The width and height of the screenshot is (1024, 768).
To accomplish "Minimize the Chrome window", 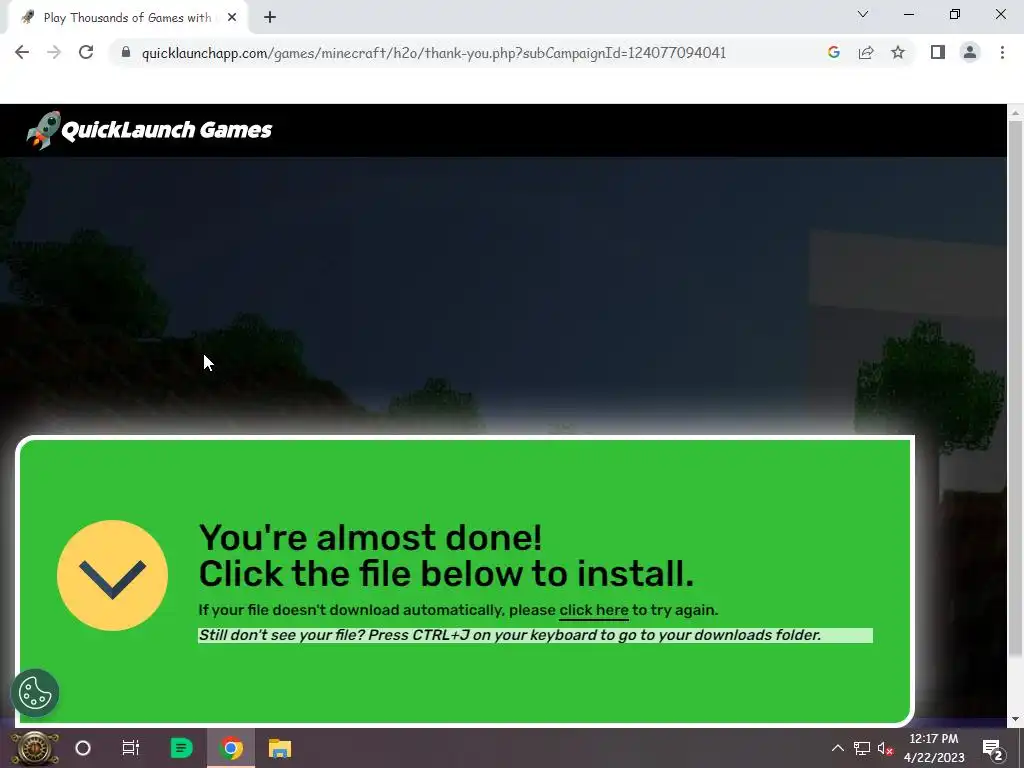I will coord(909,14).
